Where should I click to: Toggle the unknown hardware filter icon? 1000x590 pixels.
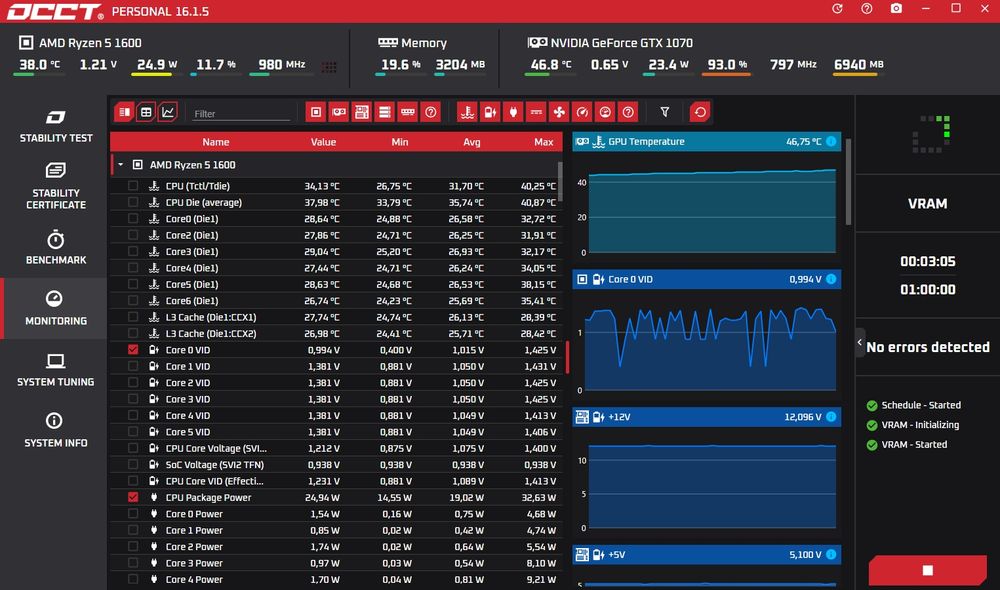(x=430, y=112)
